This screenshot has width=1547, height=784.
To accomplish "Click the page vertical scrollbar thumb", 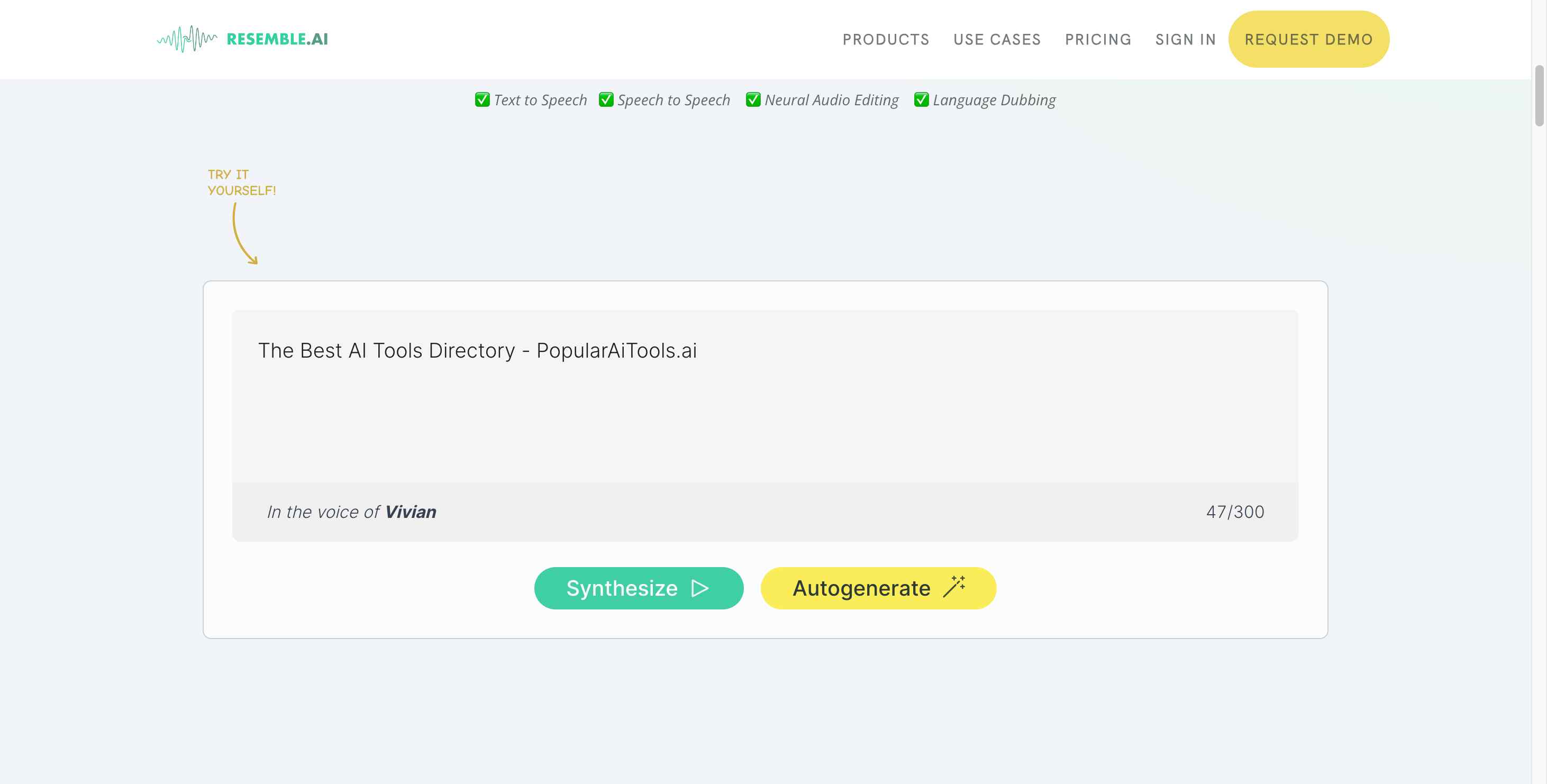I will (1539, 96).
